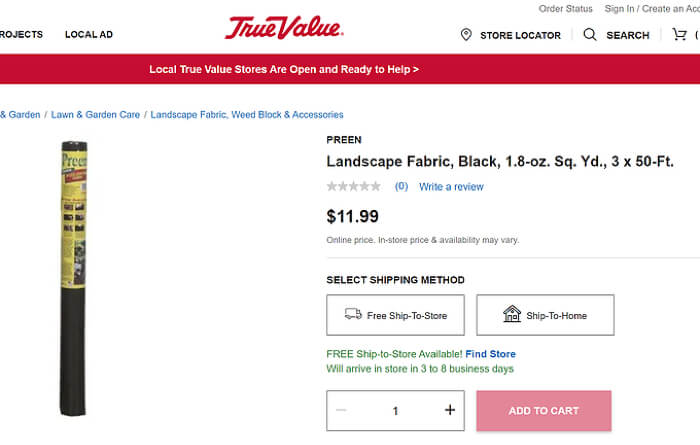700x445 pixels.
Task: Select Free Ship-To-Store shipping option
Action: click(x=395, y=315)
